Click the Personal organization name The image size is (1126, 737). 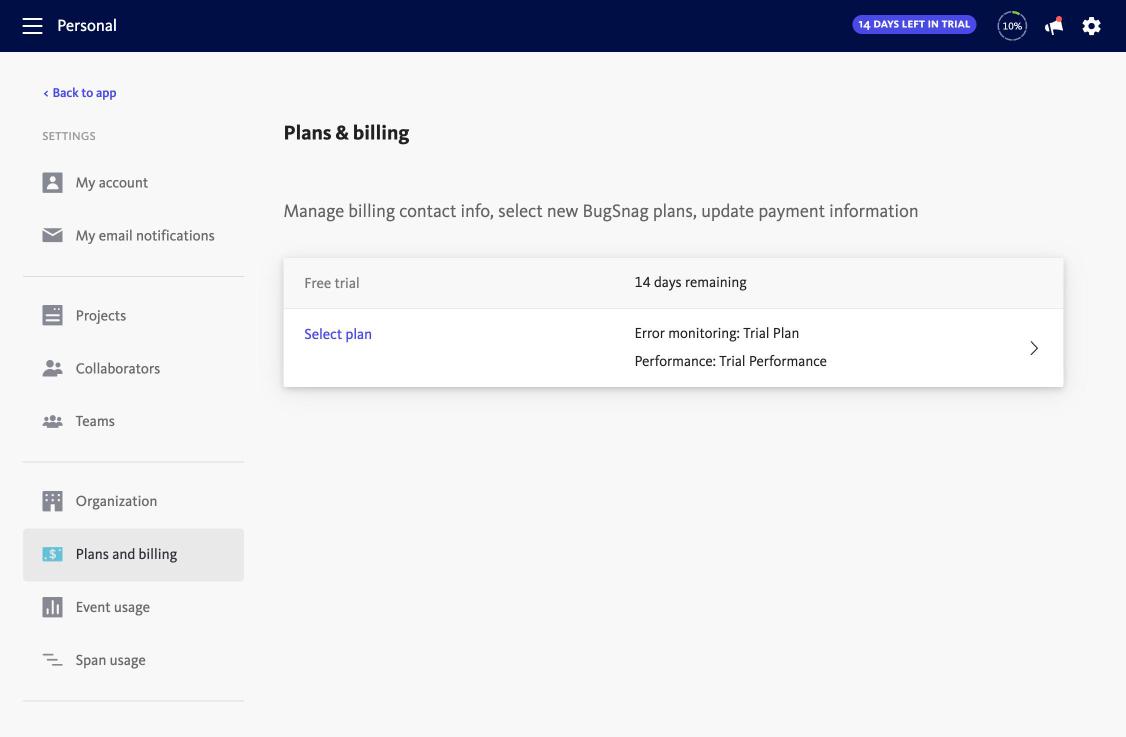87,26
